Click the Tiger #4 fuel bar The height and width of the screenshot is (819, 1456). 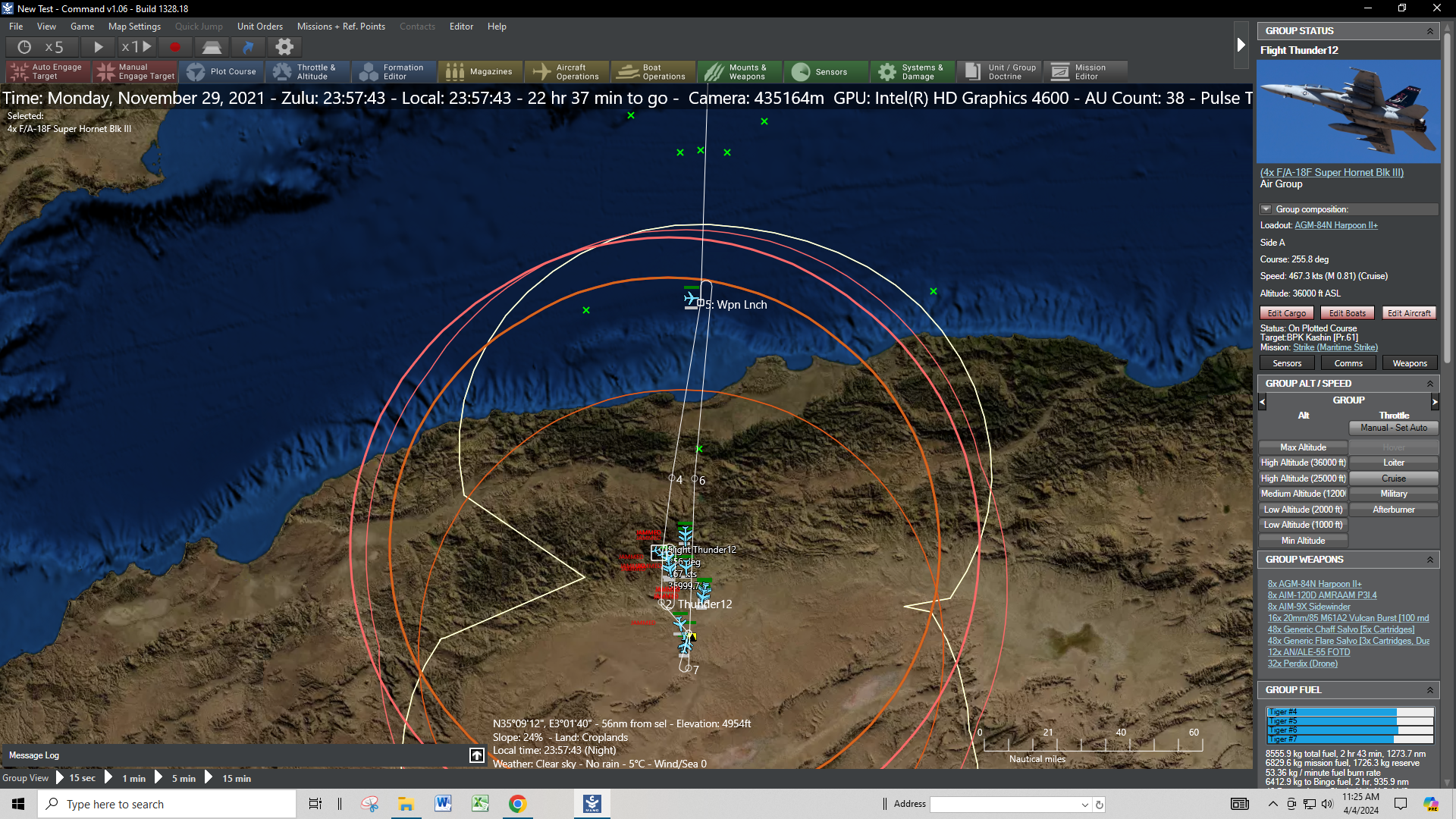click(1351, 712)
